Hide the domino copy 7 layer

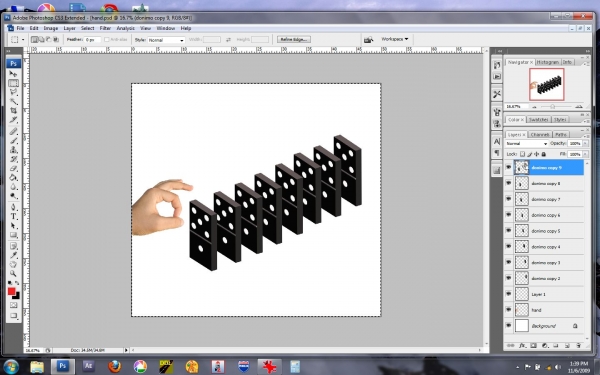[x=508, y=199]
